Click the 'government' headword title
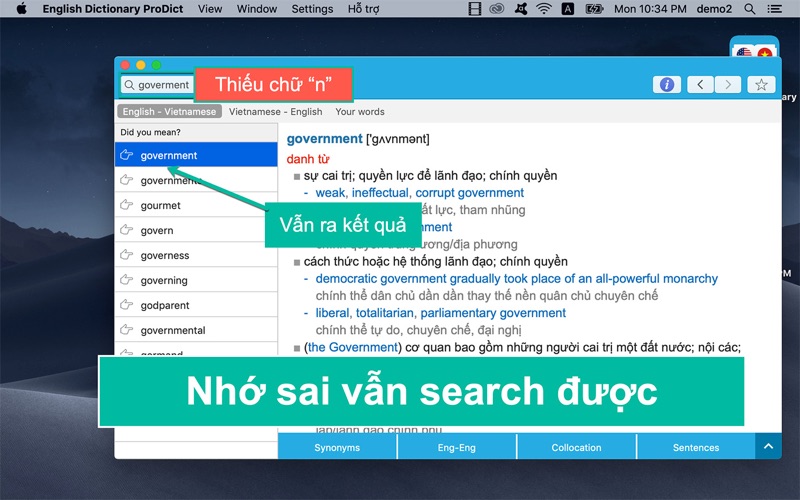 coord(324,139)
